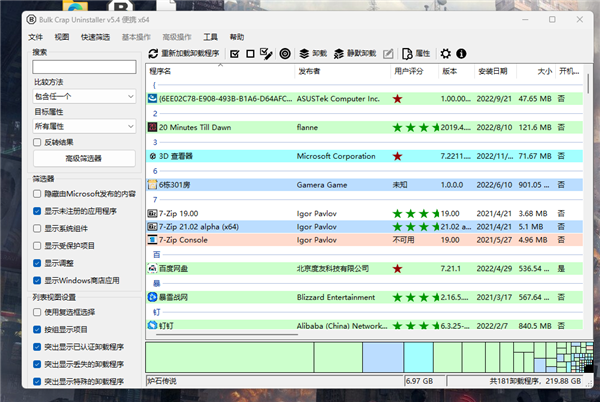Enable 隐藏由Microsoft发布的内容 checkbox

pyautogui.click(x=37, y=194)
